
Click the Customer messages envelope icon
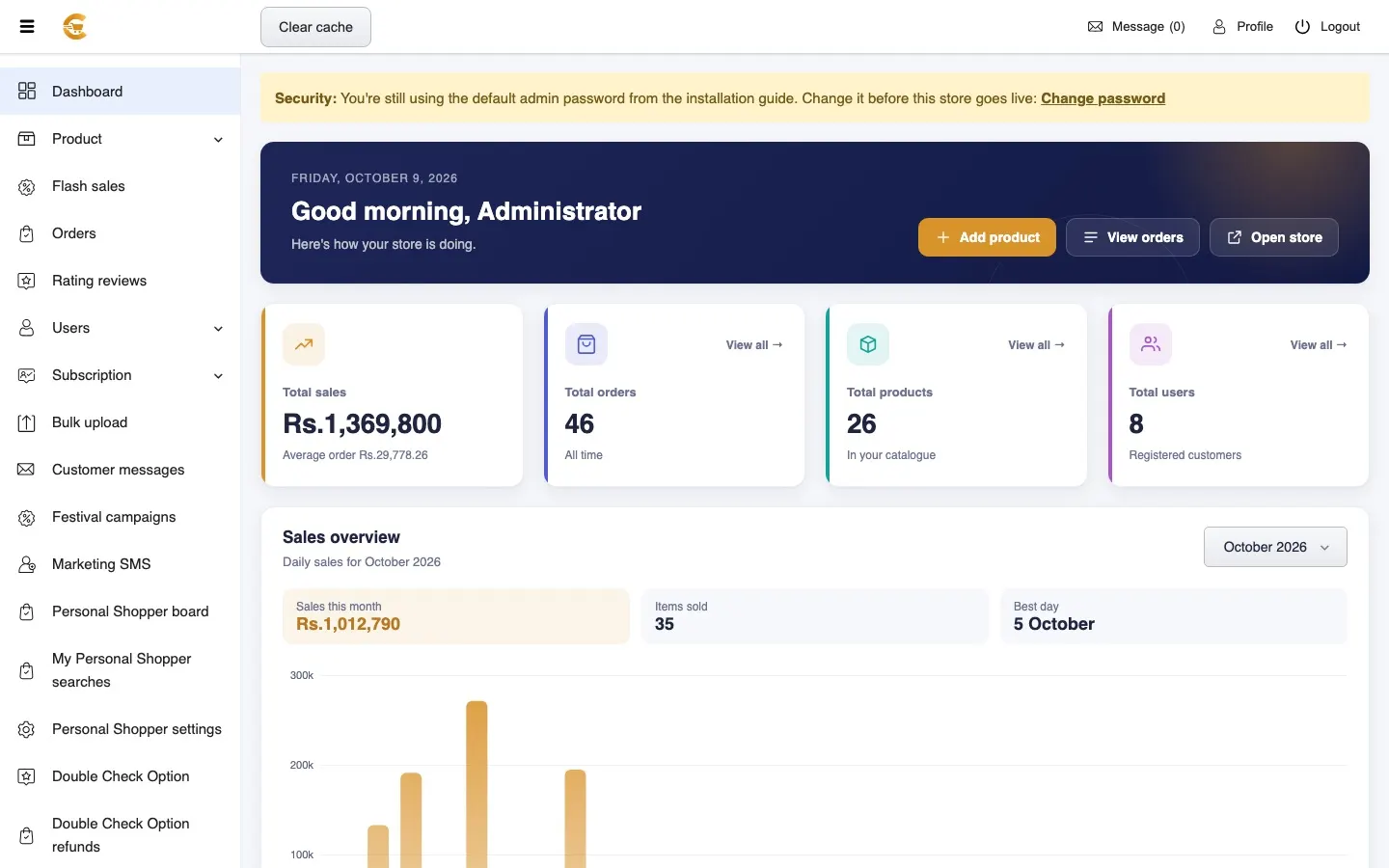[27, 470]
